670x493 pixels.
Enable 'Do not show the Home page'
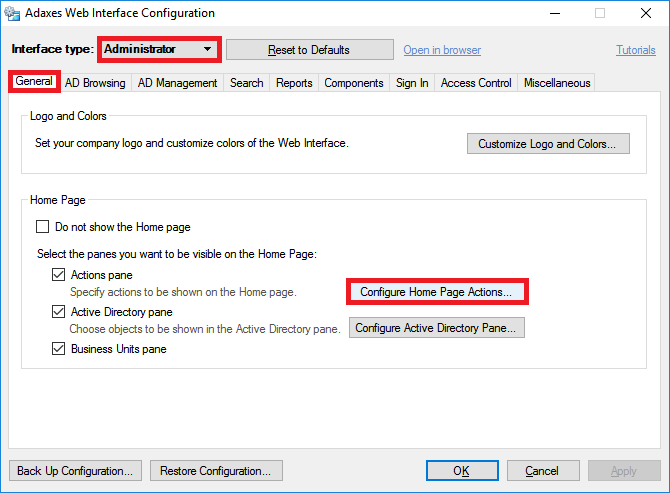pos(42,227)
